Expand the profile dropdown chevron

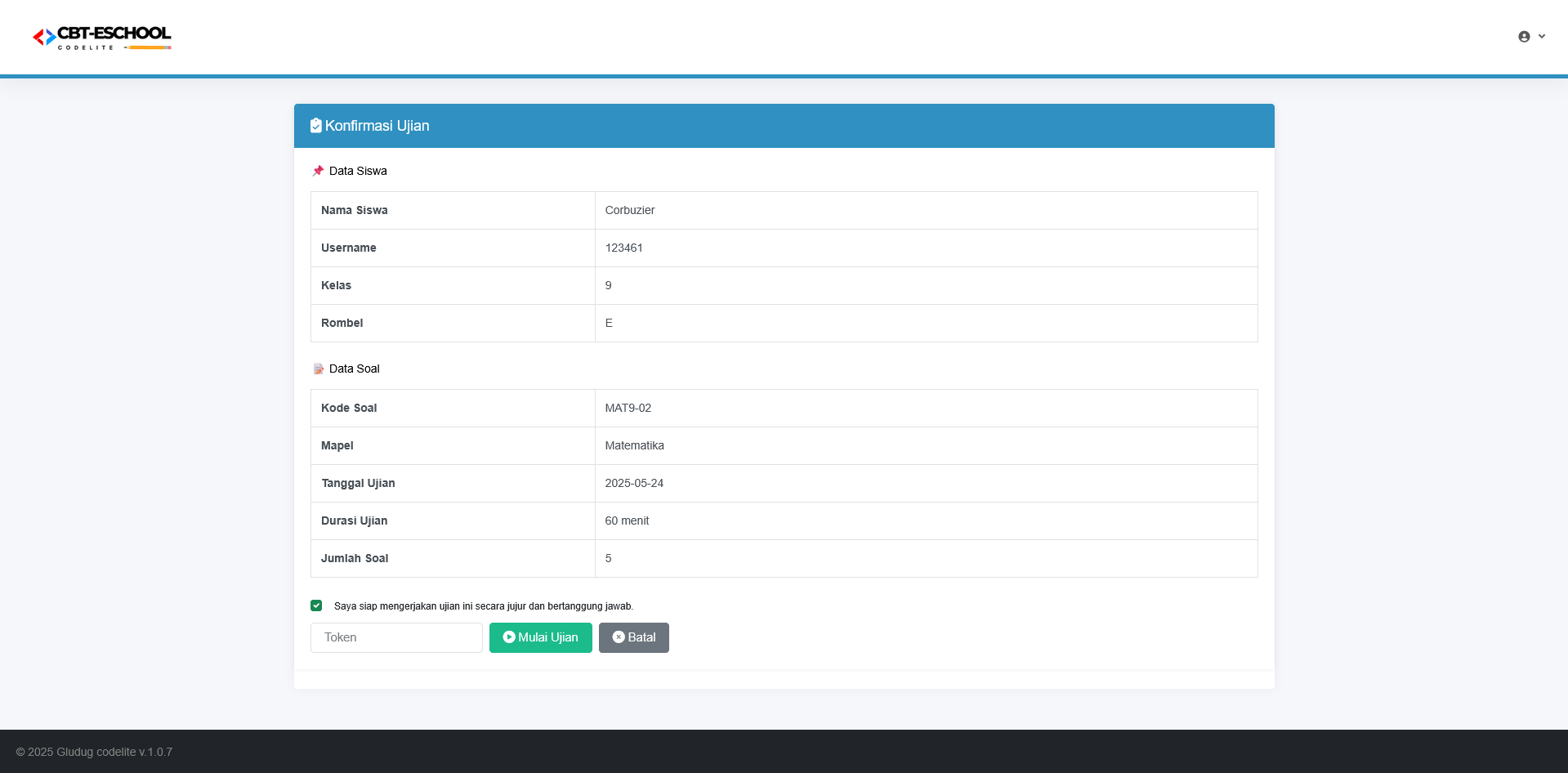[x=1542, y=36]
